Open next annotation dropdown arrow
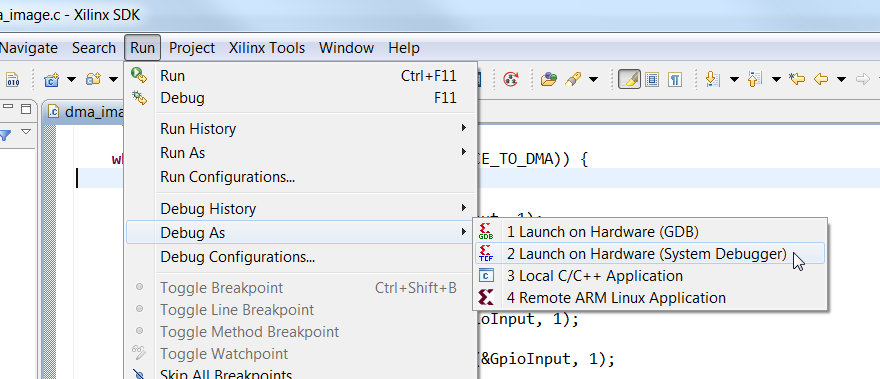This screenshot has height=379, width=880. [x=734, y=80]
